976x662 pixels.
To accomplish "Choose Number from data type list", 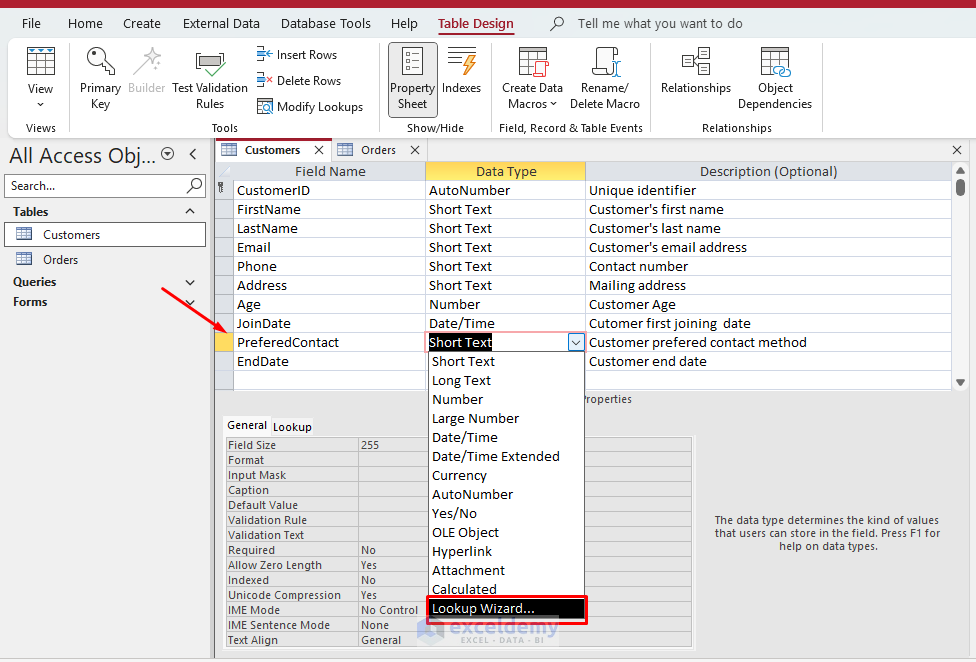I will [x=507, y=399].
